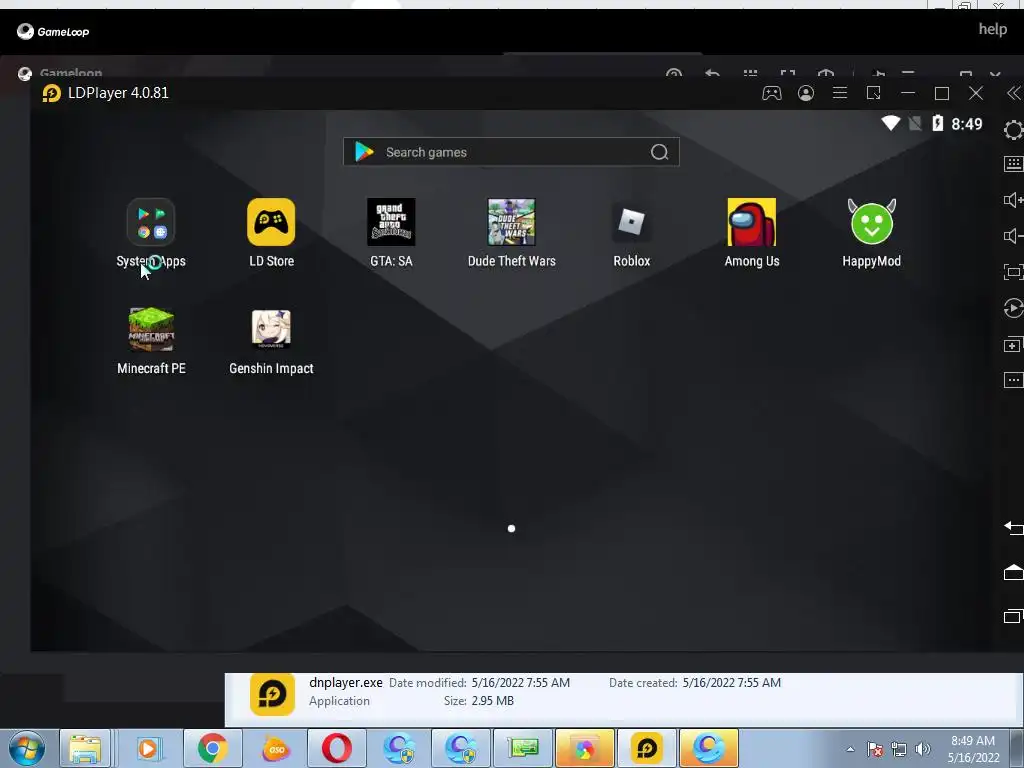Open the HappyMod app
The width and height of the screenshot is (1024, 768).
pyautogui.click(x=872, y=222)
